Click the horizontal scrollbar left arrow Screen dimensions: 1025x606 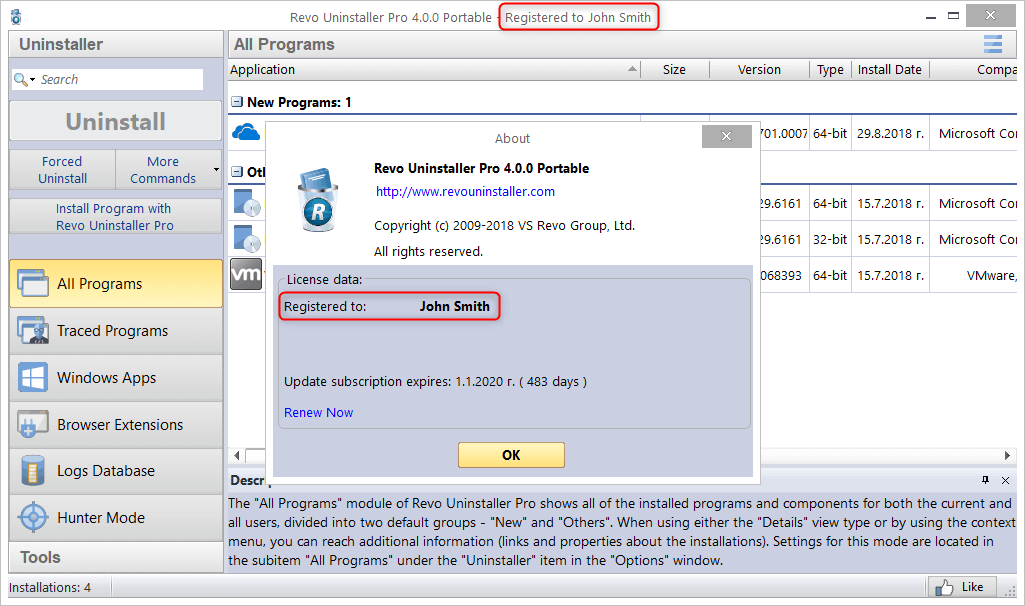click(x=237, y=455)
